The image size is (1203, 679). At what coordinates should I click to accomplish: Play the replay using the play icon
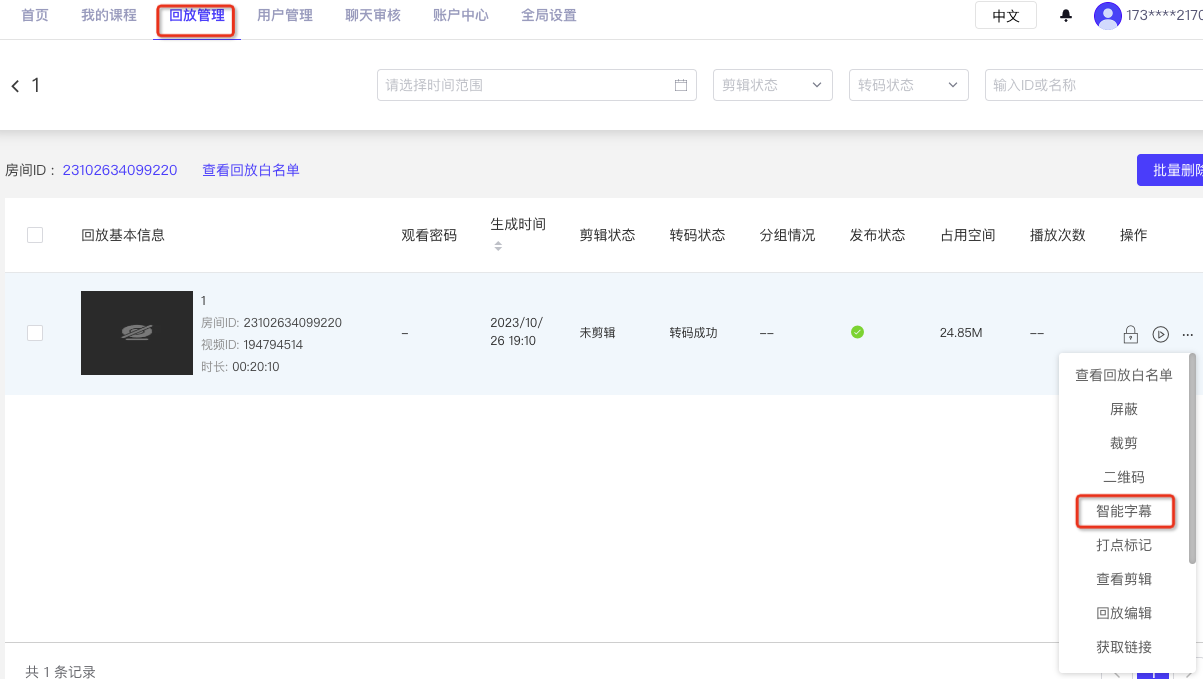click(1160, 334)
